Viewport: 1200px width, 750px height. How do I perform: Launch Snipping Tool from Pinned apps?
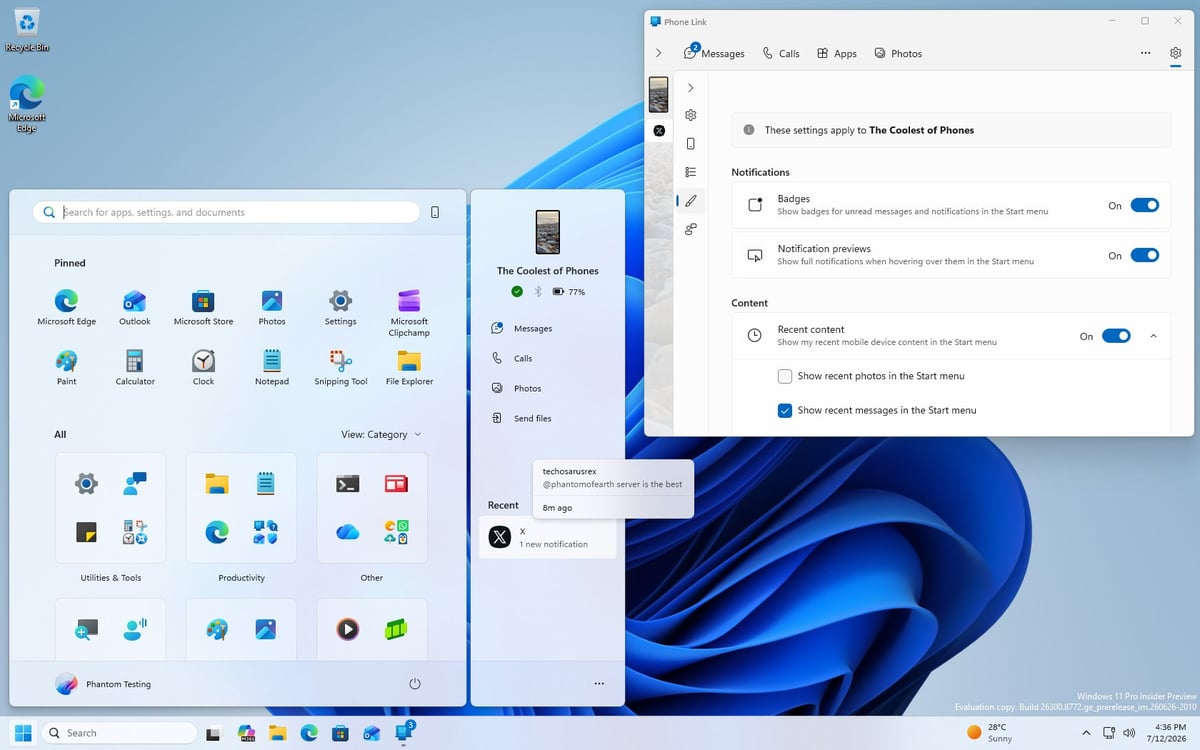340,367
